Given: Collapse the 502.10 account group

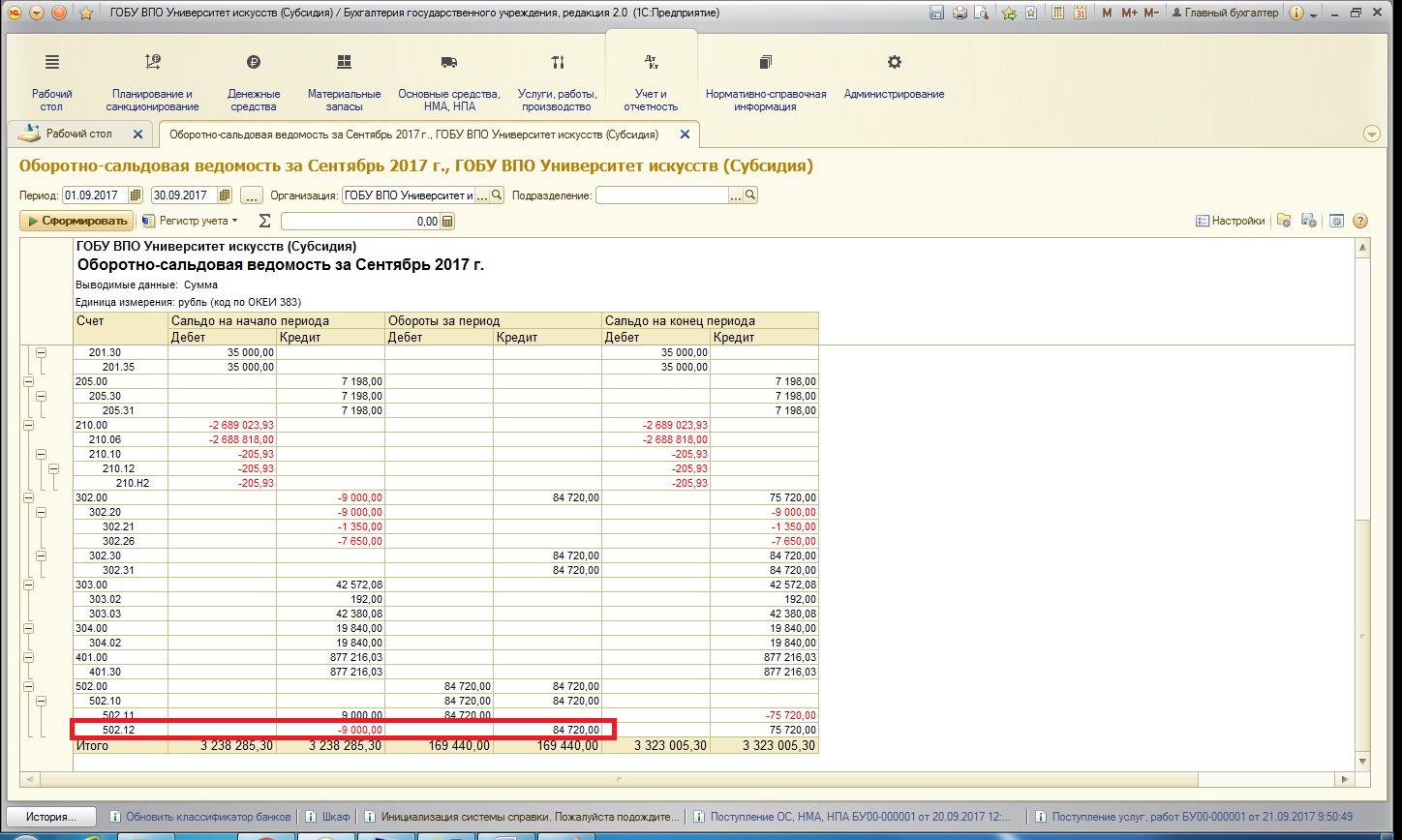Looking at the screenshot, I should [x=41, y=702].
